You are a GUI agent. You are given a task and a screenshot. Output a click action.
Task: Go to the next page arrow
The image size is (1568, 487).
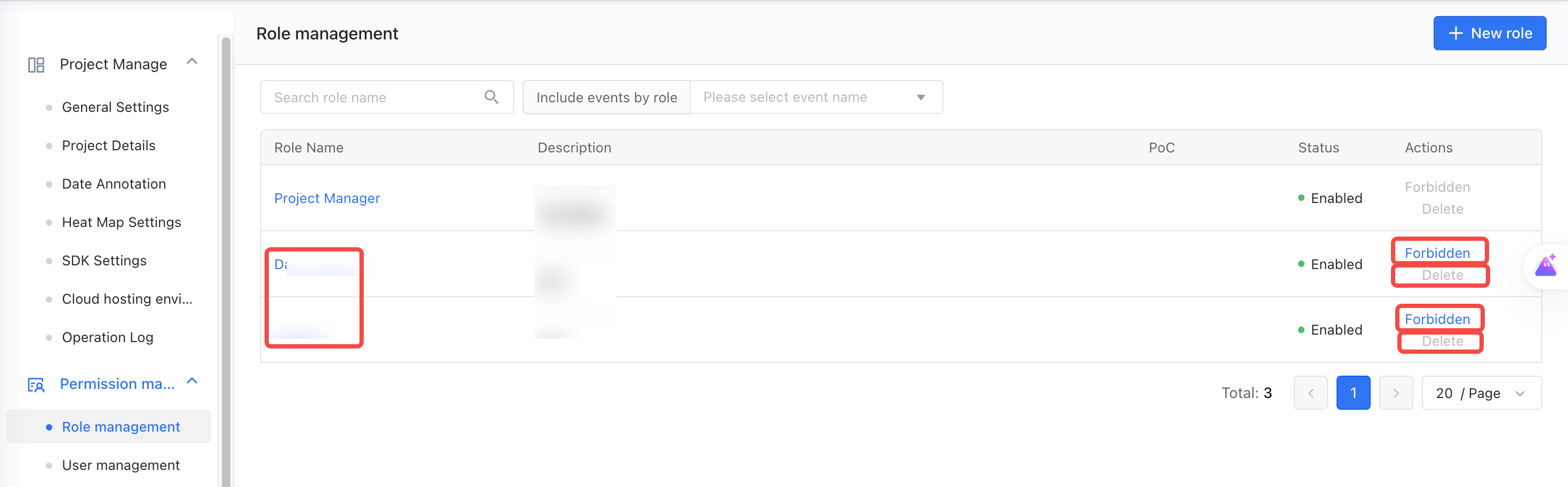(1396, 393)
